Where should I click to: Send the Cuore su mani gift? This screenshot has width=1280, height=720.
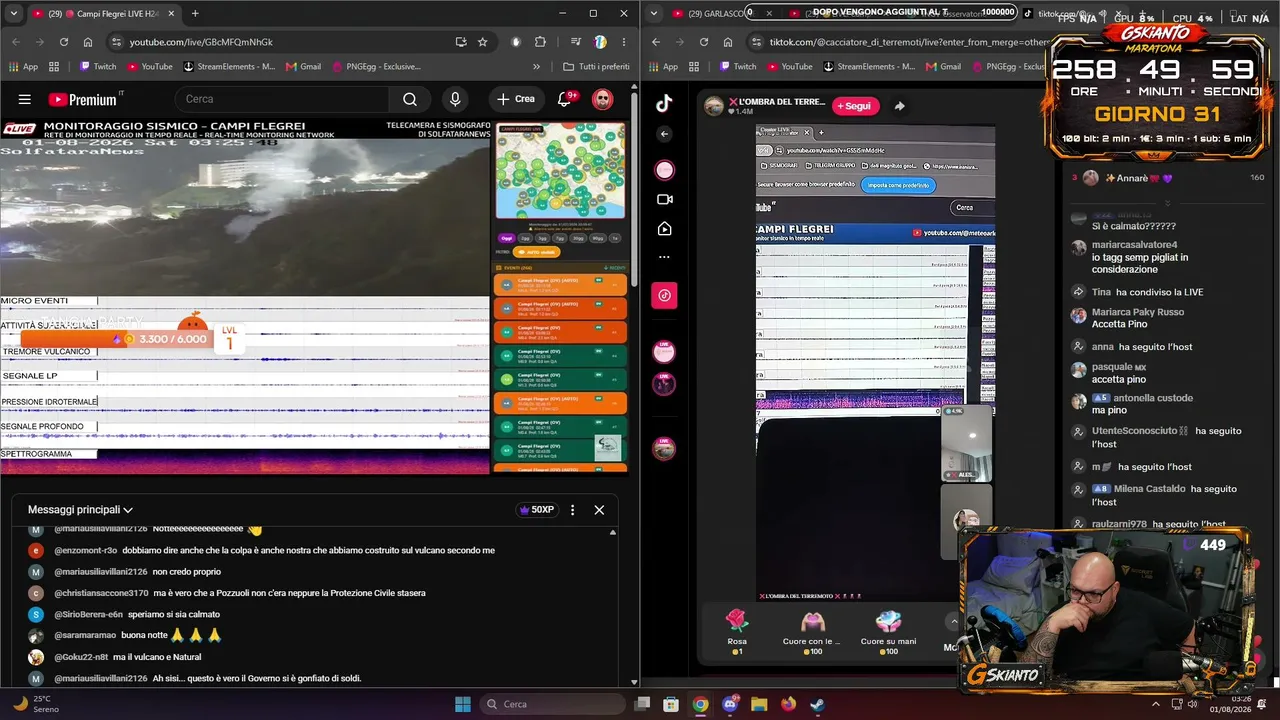pyautogui.click(x=888, y=631)
